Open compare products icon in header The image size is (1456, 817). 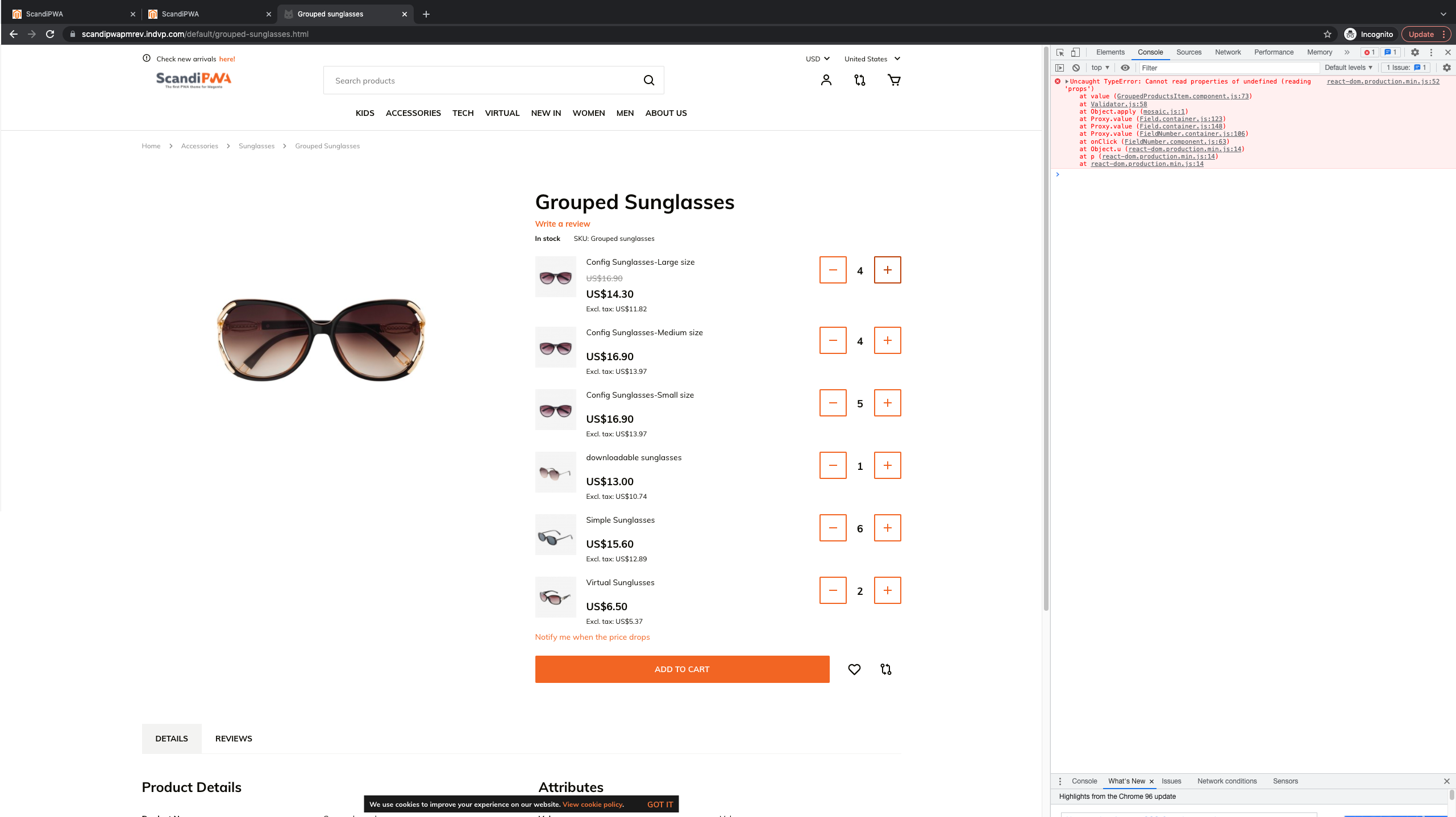coord(860,80)
